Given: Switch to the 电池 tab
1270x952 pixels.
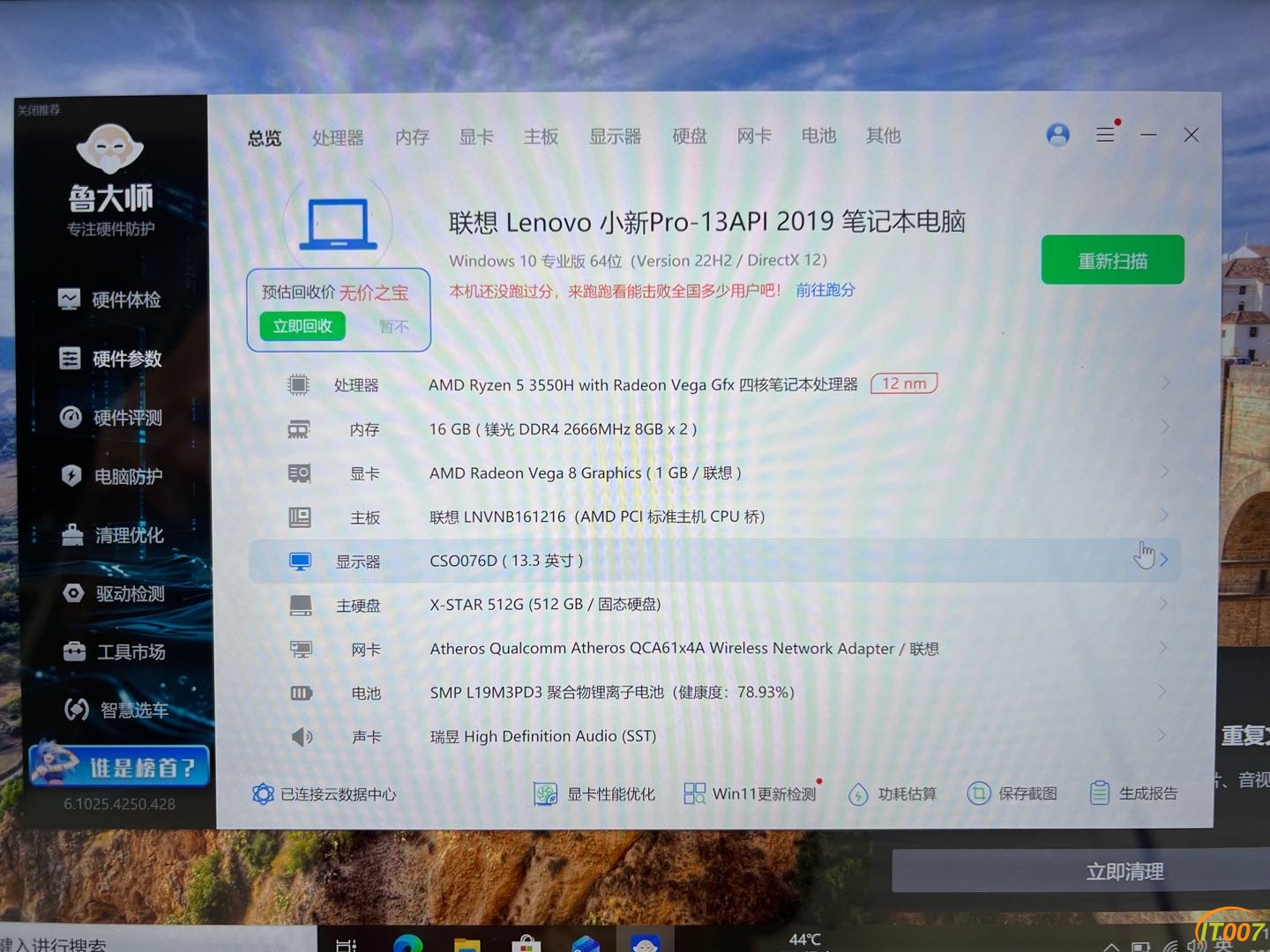Looking at the screenshot, I should point(818,136).
